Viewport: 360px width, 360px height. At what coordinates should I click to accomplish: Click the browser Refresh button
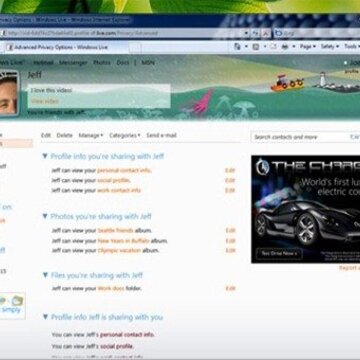point(256,33)
